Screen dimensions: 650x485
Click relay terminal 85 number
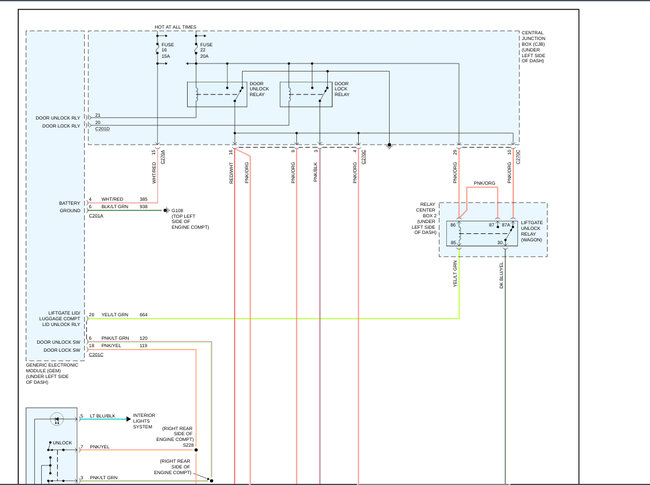[453, 242]
